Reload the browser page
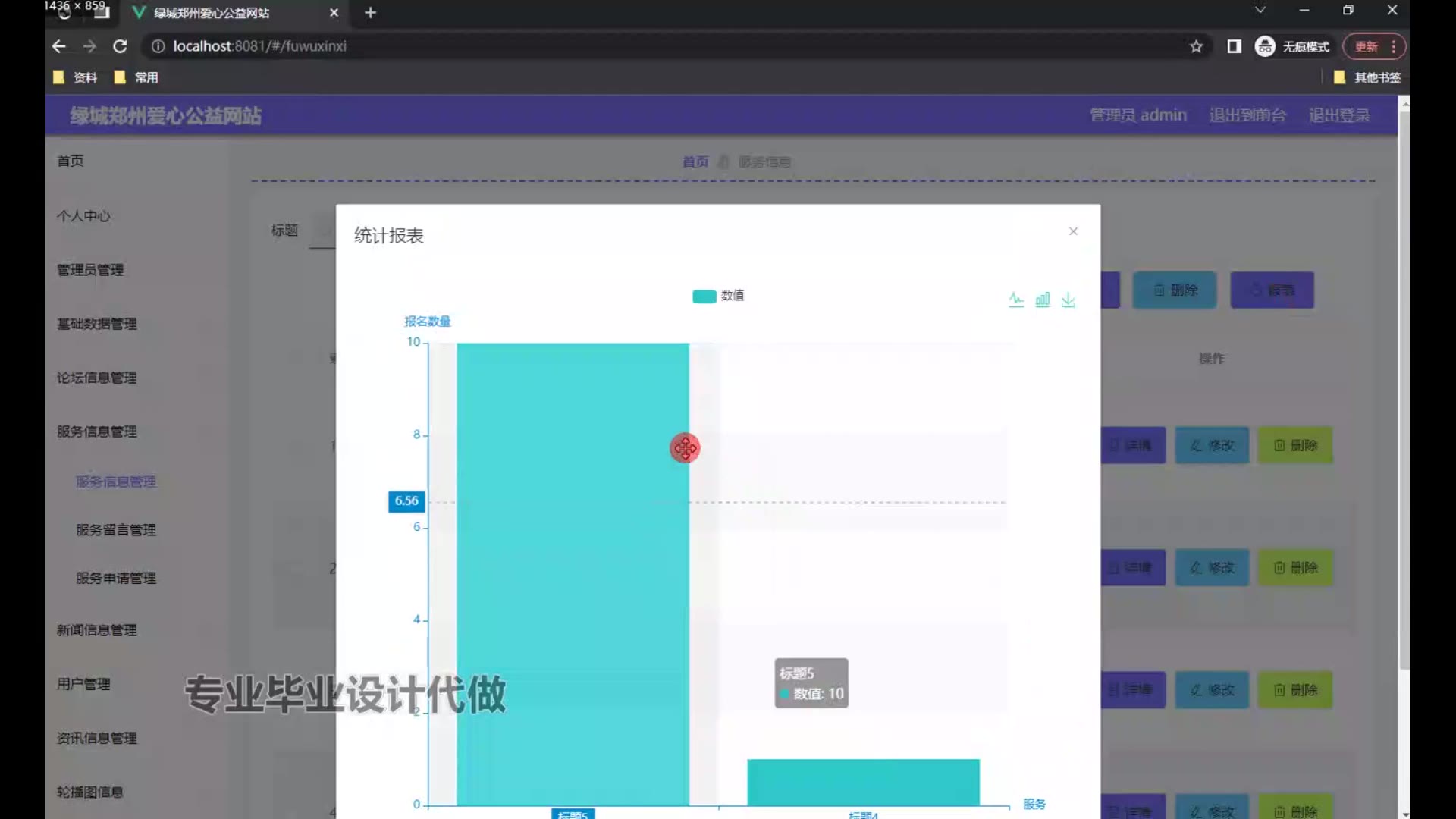This screenshot has height=819, width=1456. tap(120, 46)
